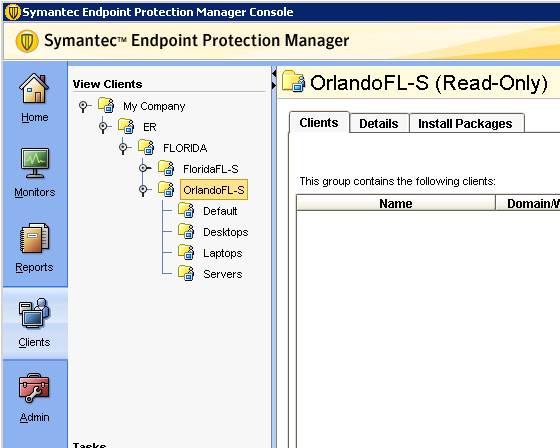Collapse the My Company tree node
This screenshot has height=448, width=560.
tap(83, 106)
